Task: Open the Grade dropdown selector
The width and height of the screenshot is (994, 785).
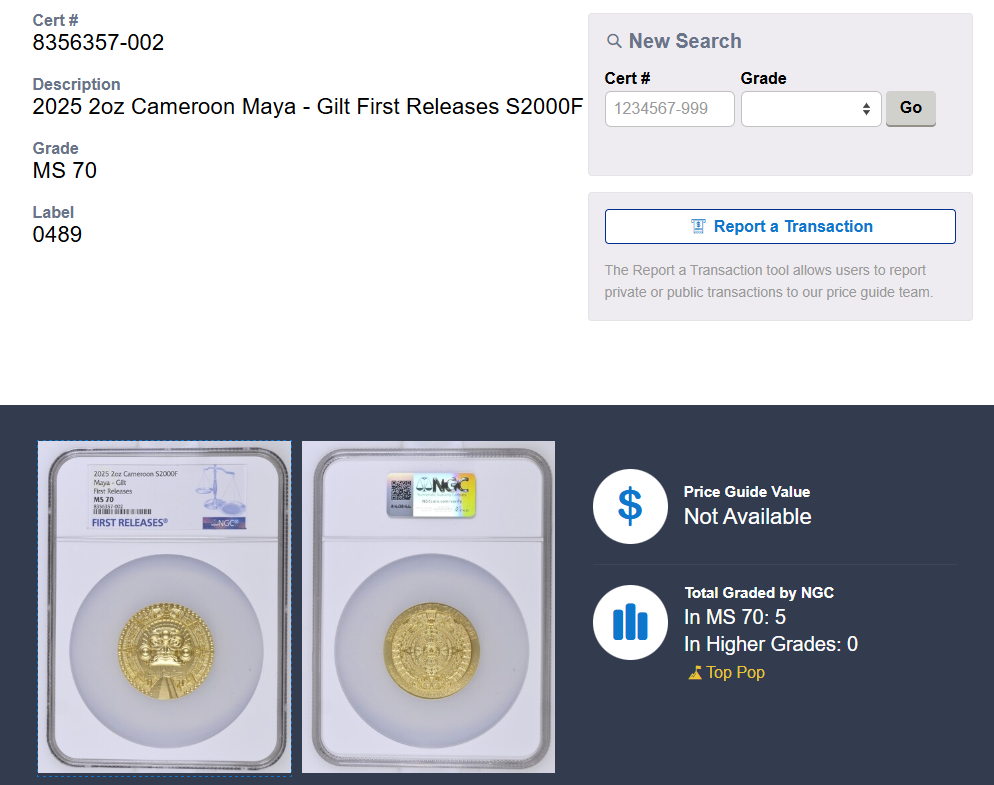Action: (811, 109)
